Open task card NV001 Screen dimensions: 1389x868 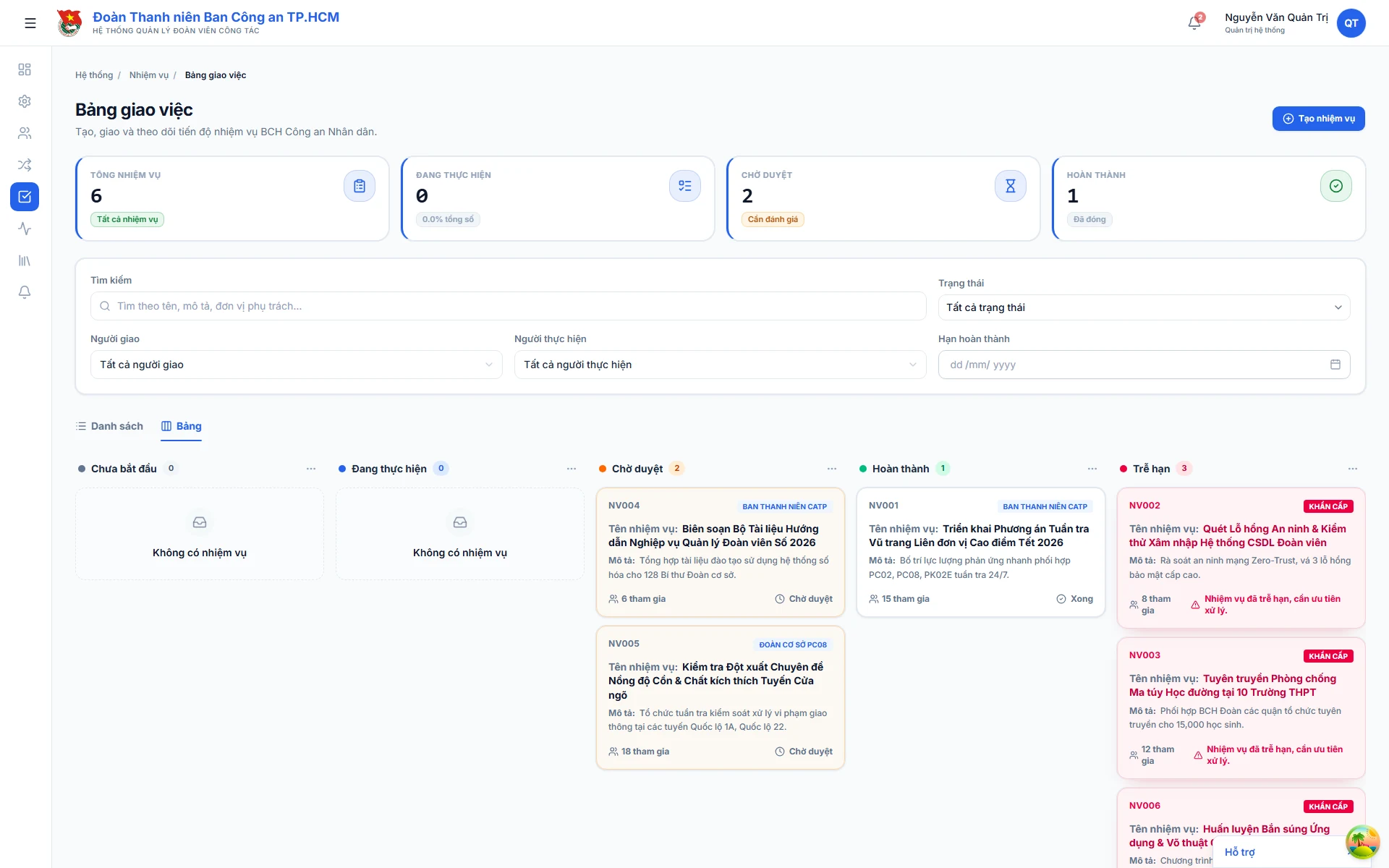click(x=980, y=552)
